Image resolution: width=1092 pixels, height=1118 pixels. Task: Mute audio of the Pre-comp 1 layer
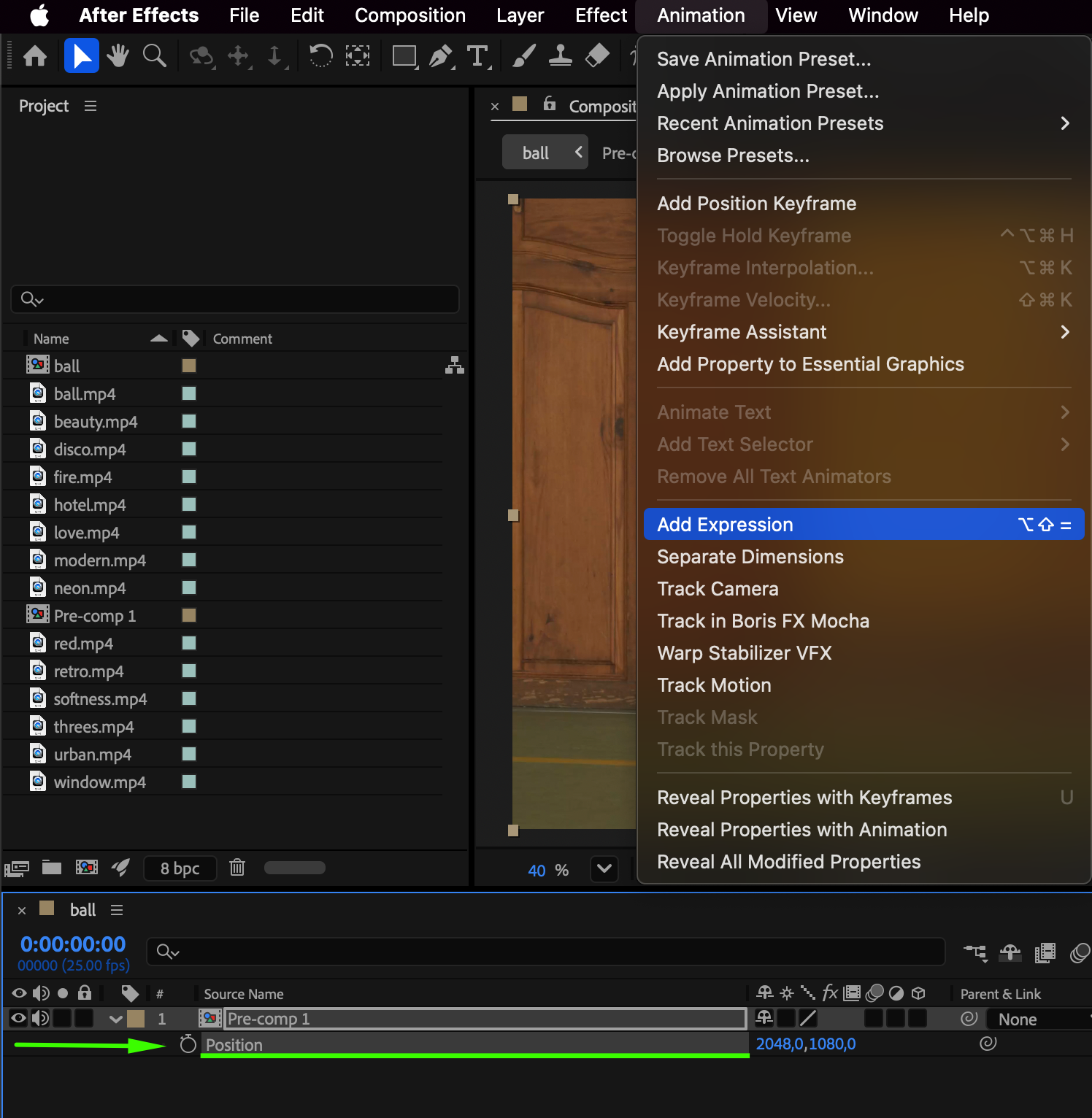(x=41, y=1018)
